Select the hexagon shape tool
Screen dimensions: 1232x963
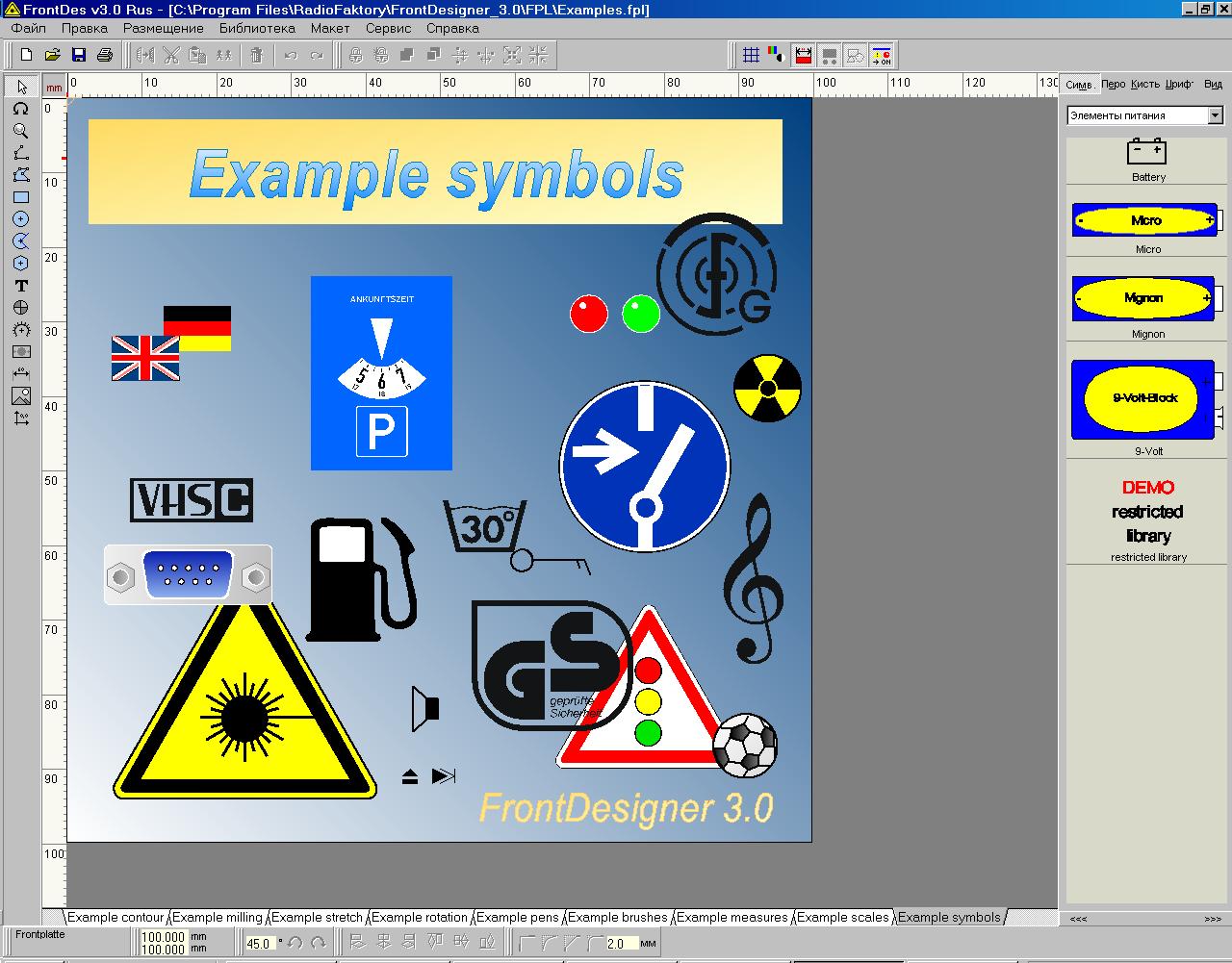[x=20, y=264]
